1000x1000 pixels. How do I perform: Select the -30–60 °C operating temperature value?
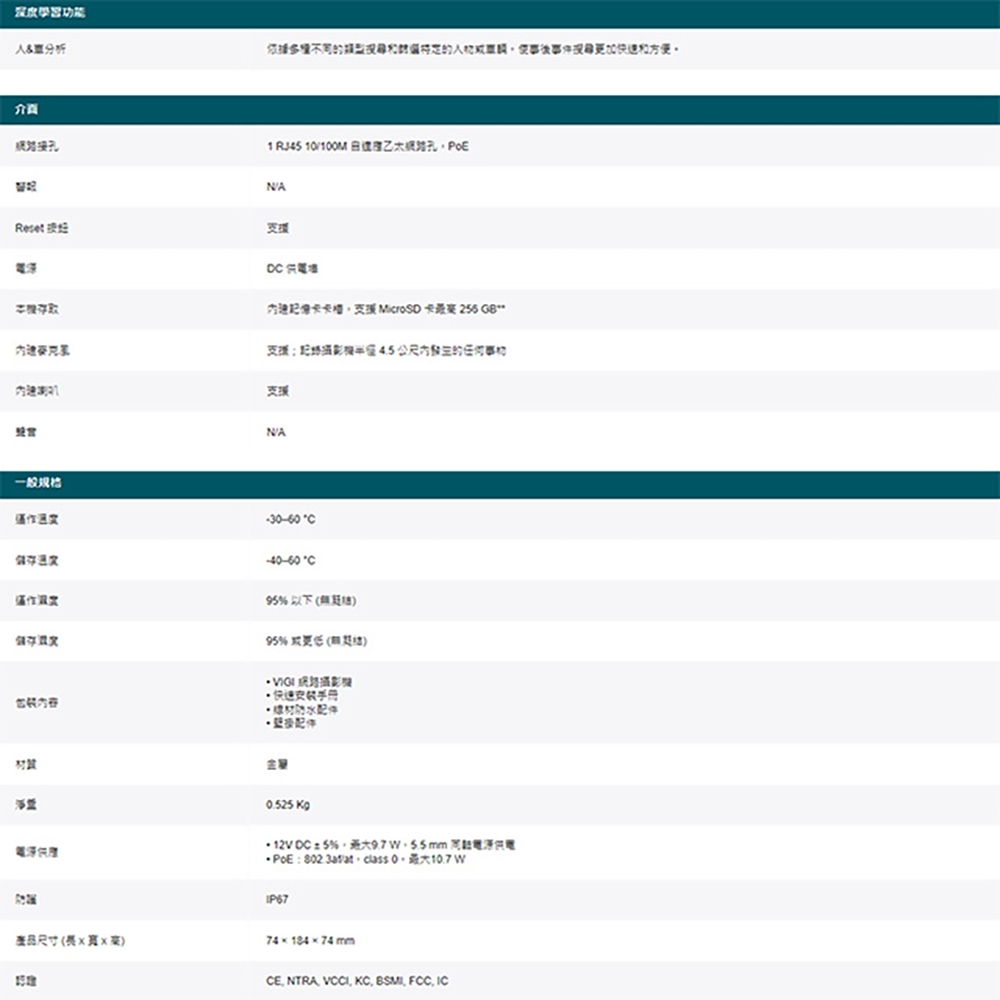(x=297, y=518)
